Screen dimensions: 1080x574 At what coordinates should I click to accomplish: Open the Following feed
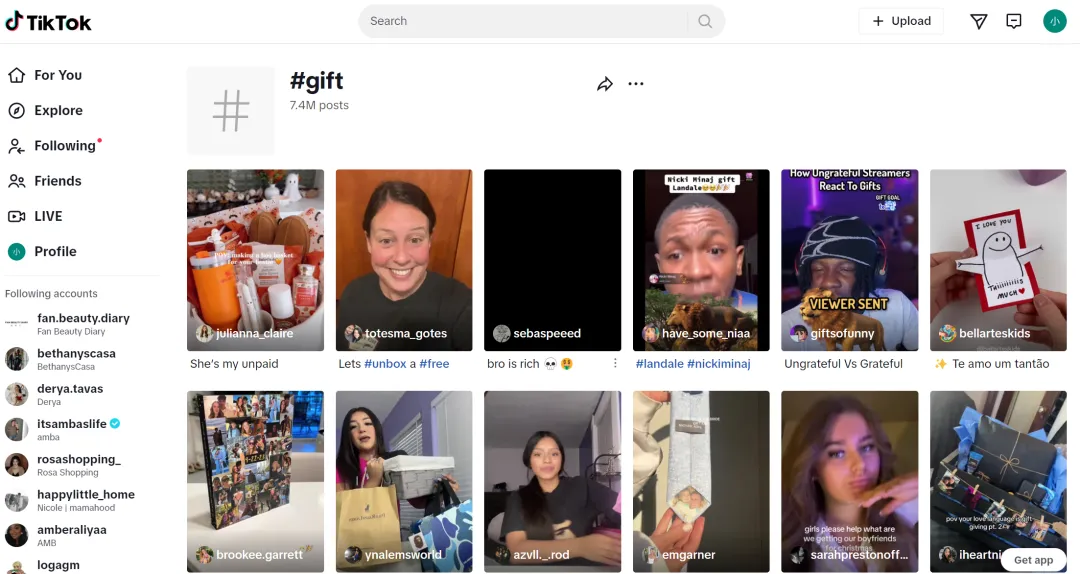65,146
